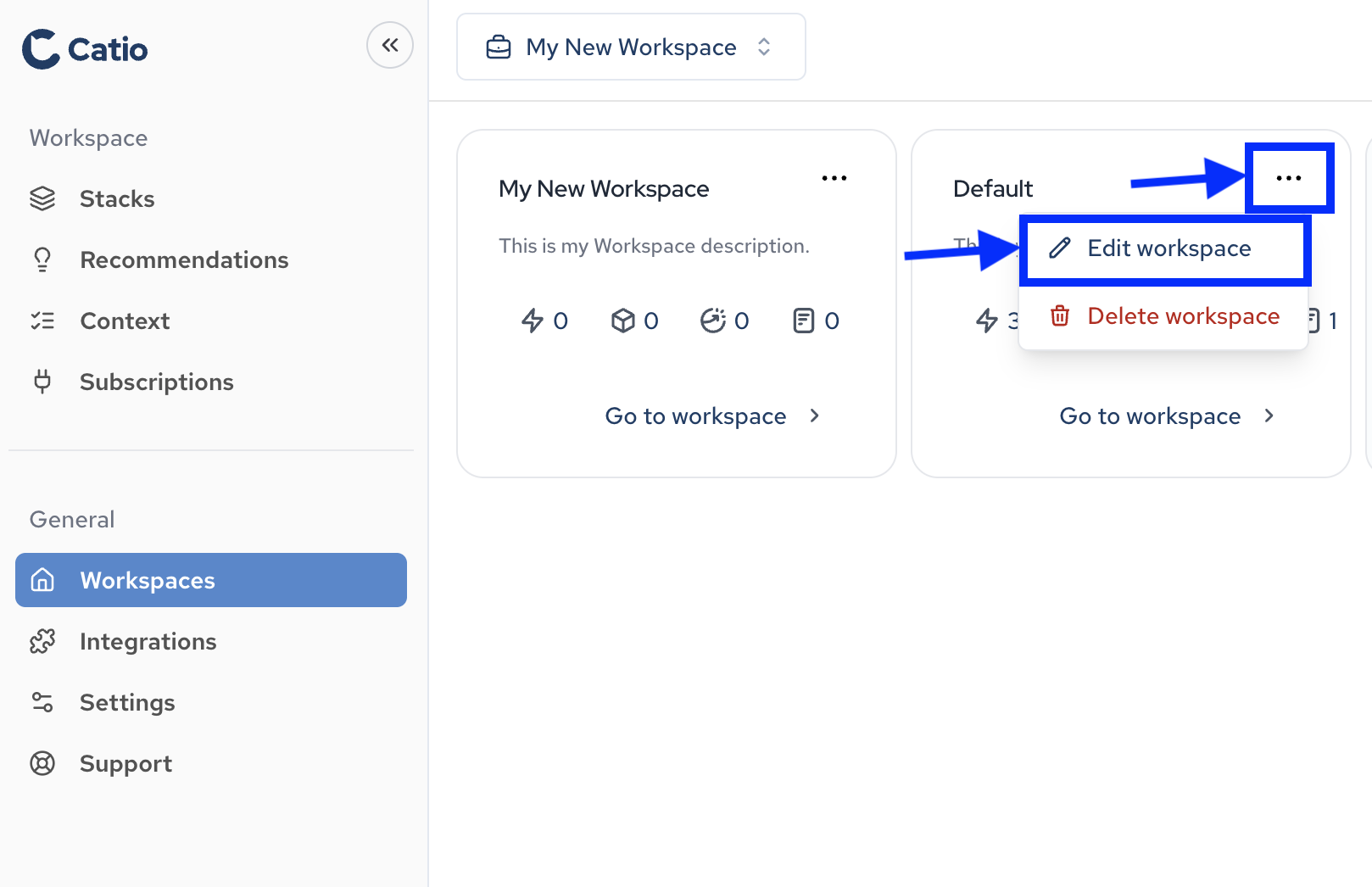This screenshot has height=887, width=1372.
Task: Click the Integrations puzzle icon
Action: point(42,641)
